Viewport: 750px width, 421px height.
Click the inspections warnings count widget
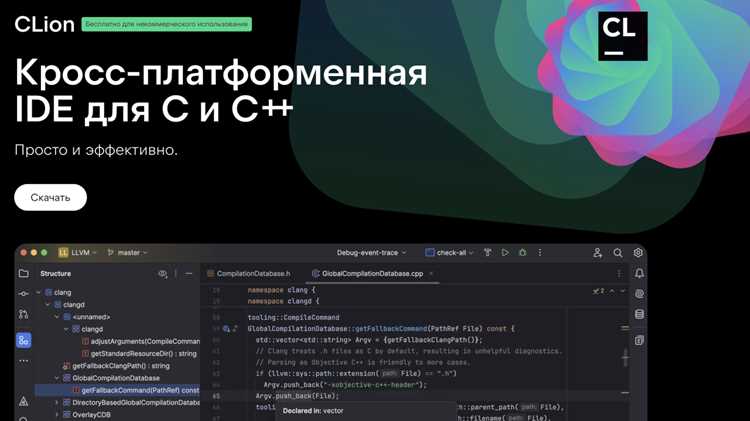(598, 291)
